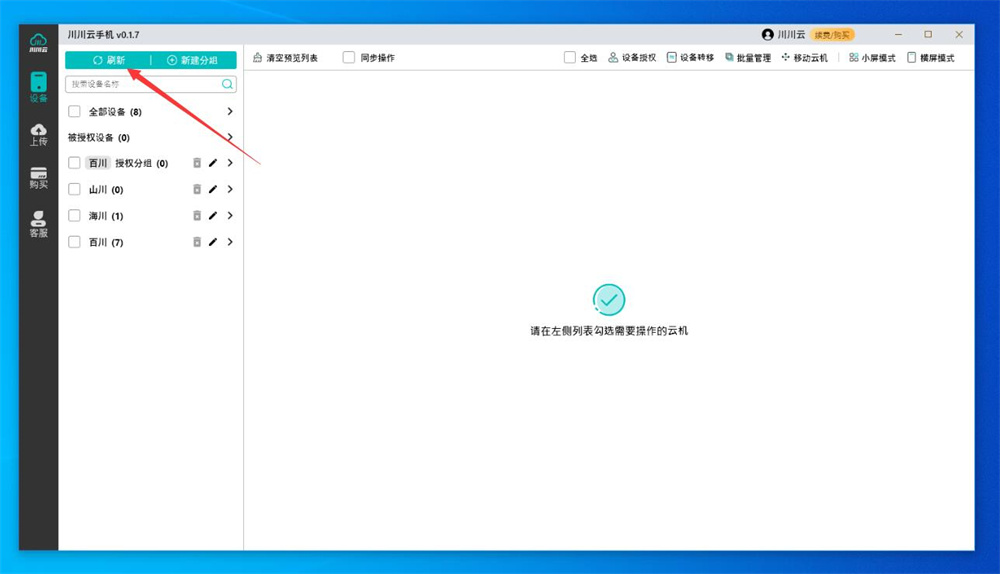The height and width of the screenshot is (574, 1000).
Task: Enable the 同步操作 checkbox
Action: click(349, 57)
